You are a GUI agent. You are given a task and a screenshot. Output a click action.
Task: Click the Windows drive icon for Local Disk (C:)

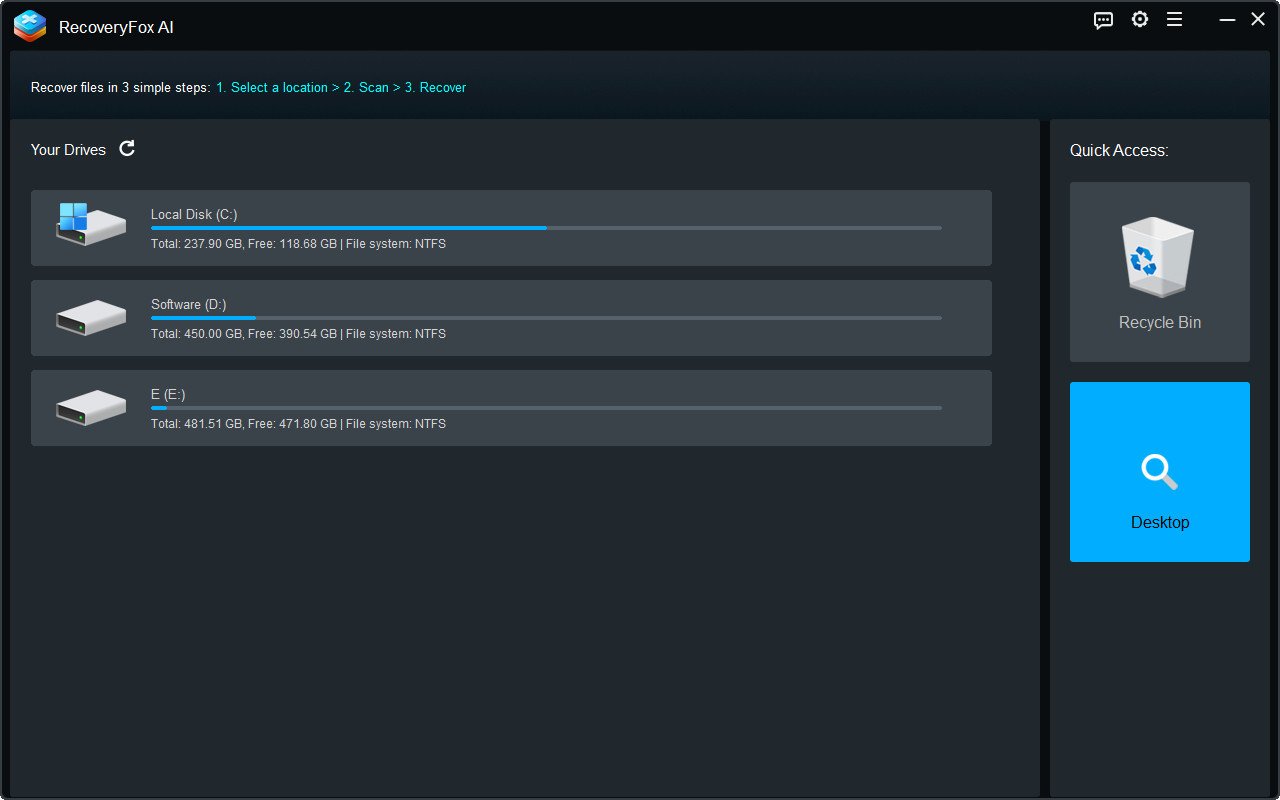[91, 225]
